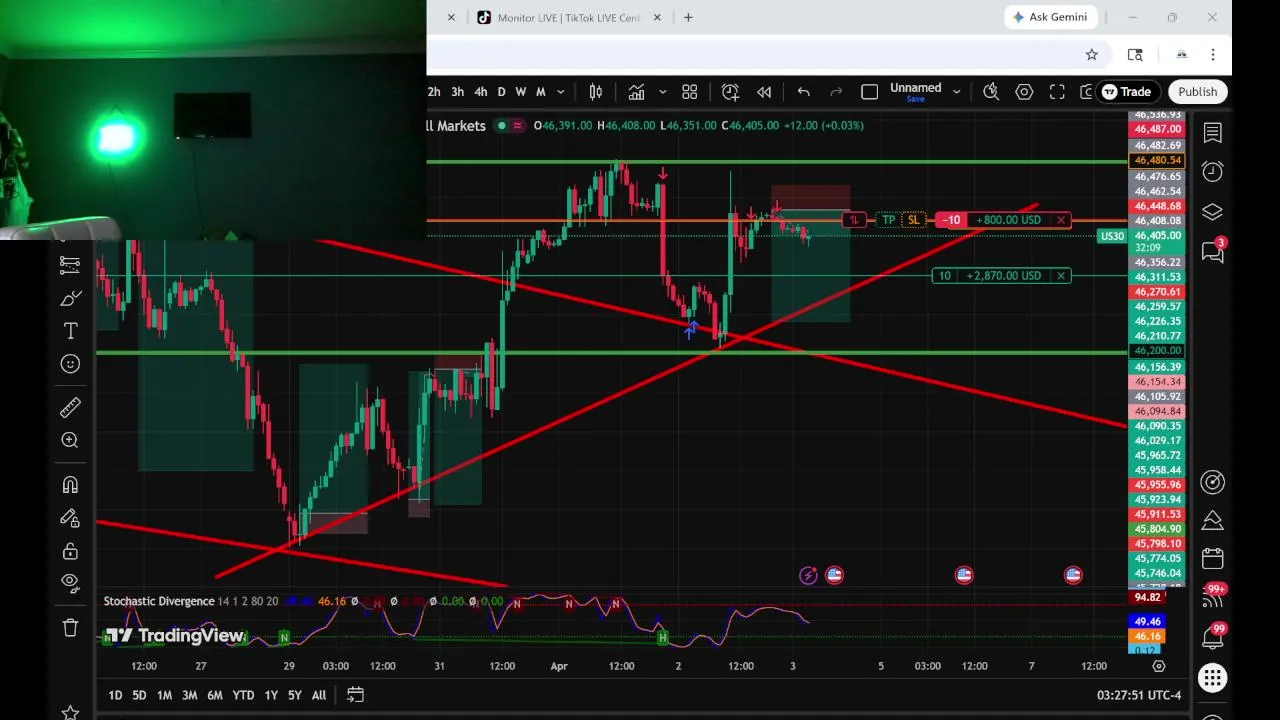Screen dimensions: 1280x720
Task: Open the Calendar panel
Action: pos(1212,558)
